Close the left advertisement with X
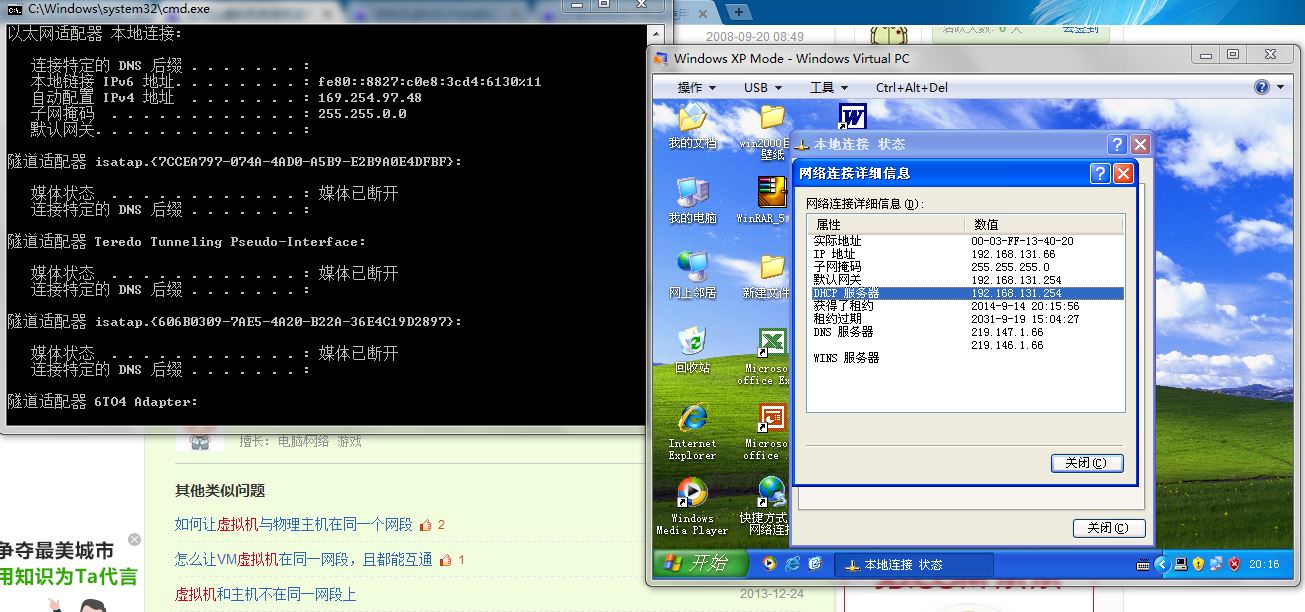Image resolution: width=1305 pixels, height=612 pixels. point(134,539)
